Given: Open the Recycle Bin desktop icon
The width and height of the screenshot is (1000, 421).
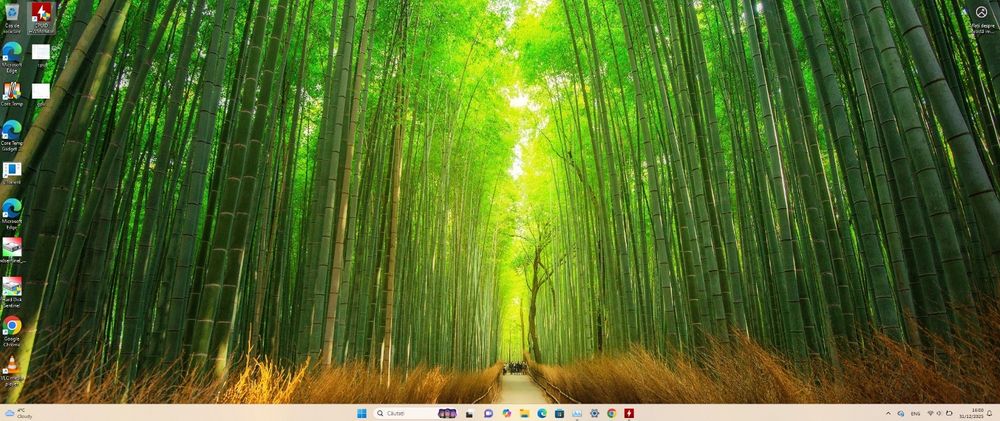Looking at the screenshot, I should click(x=11, y=17).
